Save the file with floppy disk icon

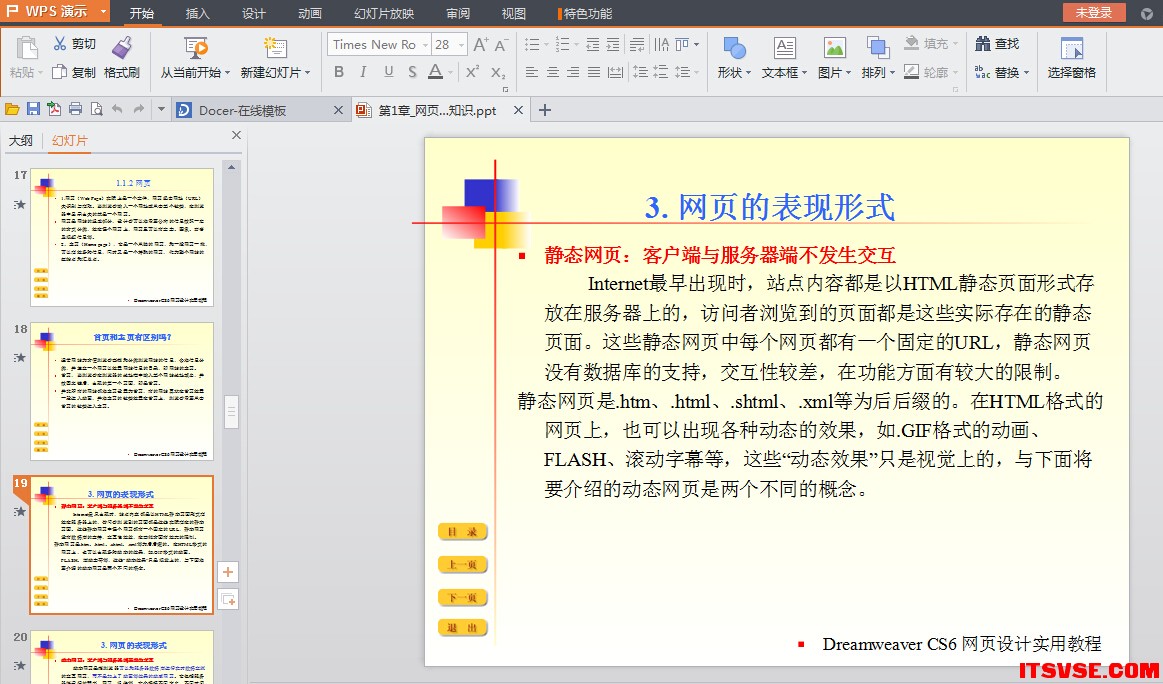coord(33,110)
